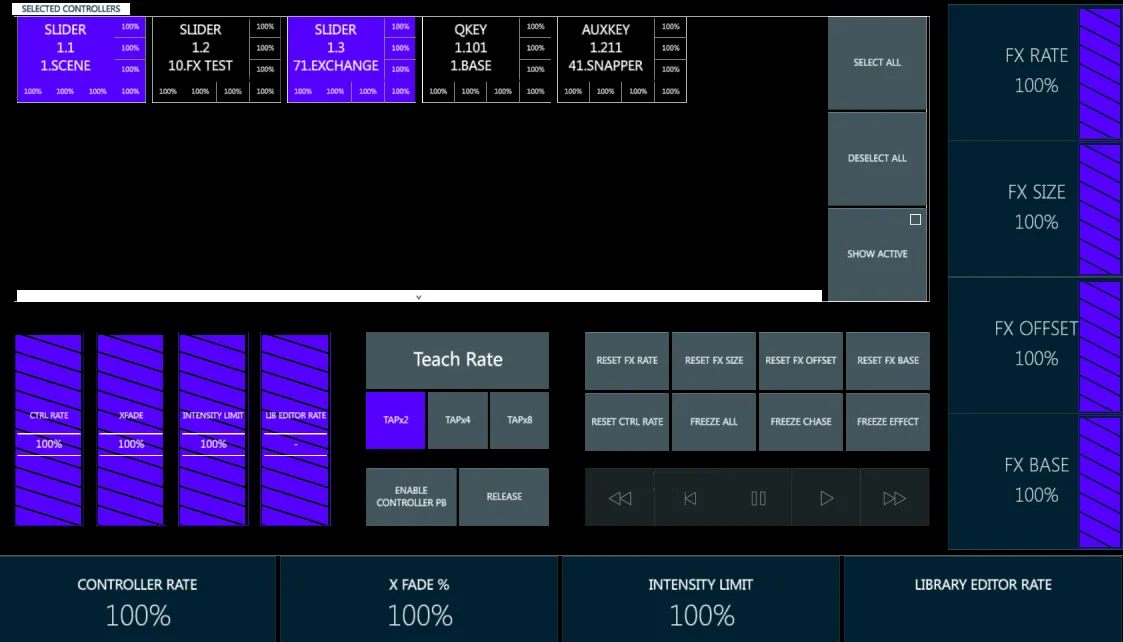This screenshot has width=1123, height=642.
Task: Click the Lib Editor Rate fader
Action: 295,429
